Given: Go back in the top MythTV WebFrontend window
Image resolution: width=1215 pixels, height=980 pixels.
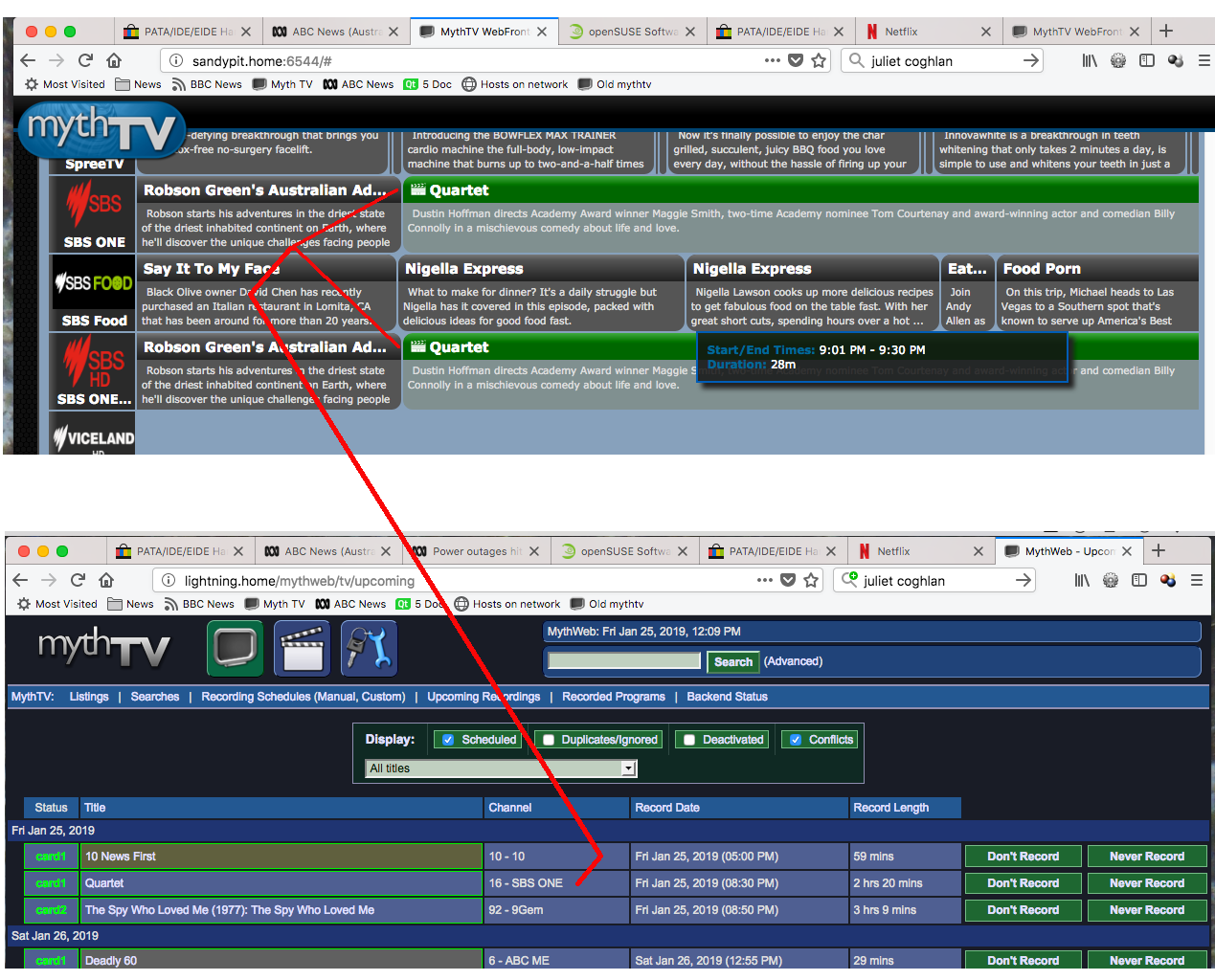Looking at the screenshot, I should (28, 60).
